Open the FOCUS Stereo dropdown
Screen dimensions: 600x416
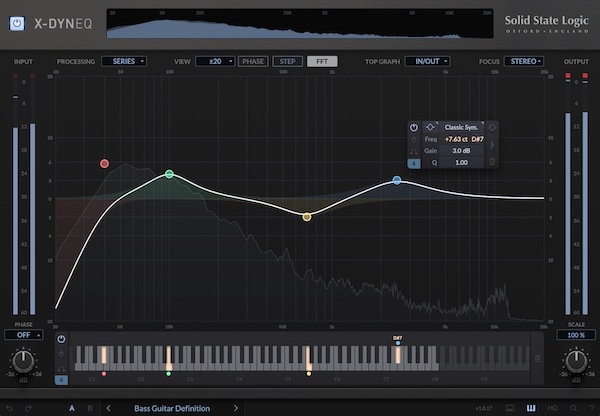[525, 61]
